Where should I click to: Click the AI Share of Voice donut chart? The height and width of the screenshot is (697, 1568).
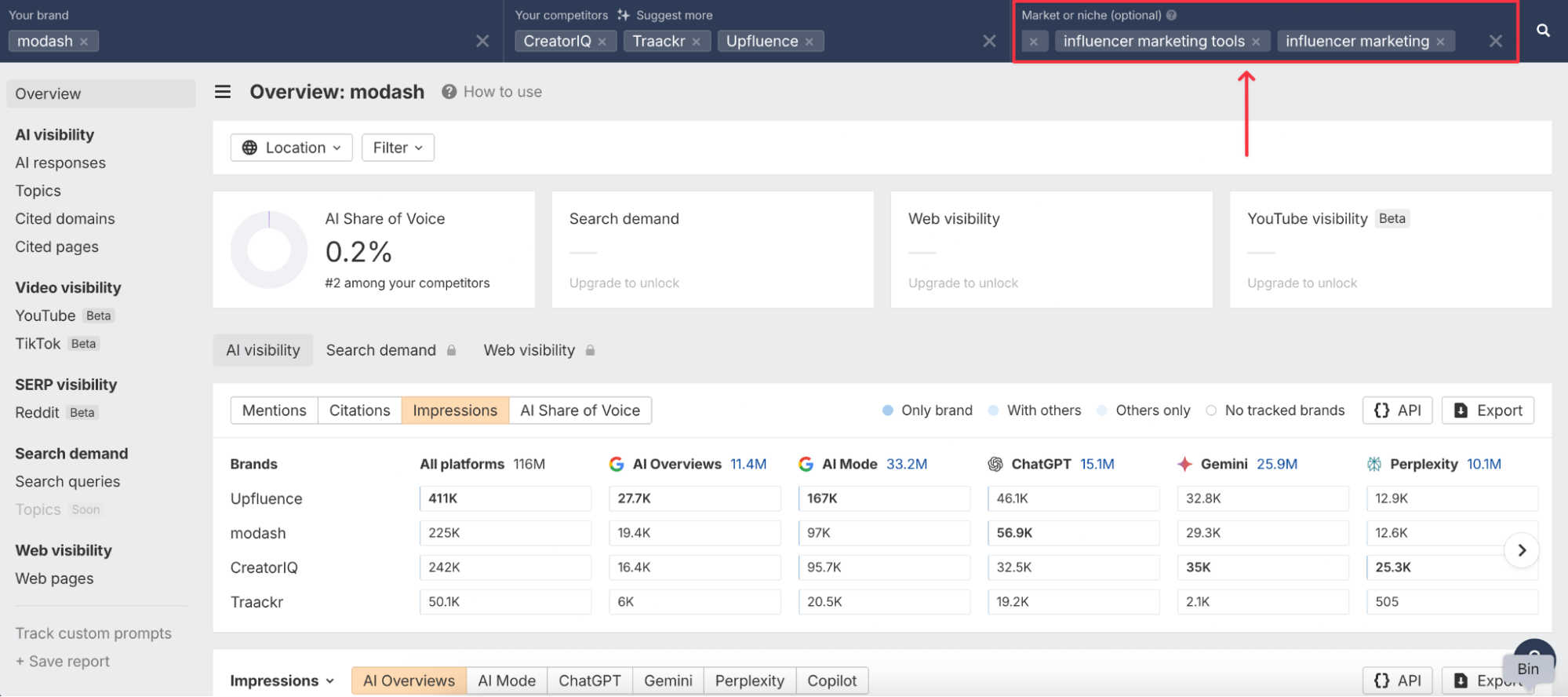click(269, 250)
